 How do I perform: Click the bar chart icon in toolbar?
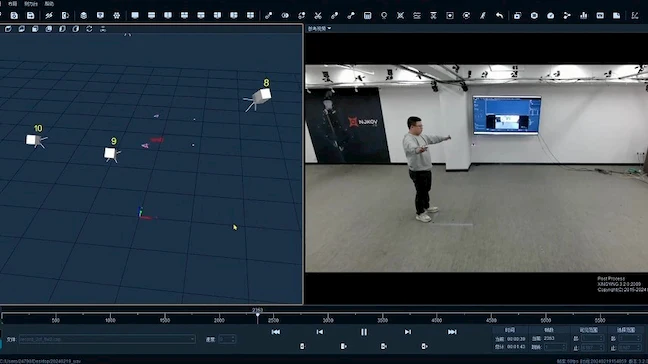584,16
